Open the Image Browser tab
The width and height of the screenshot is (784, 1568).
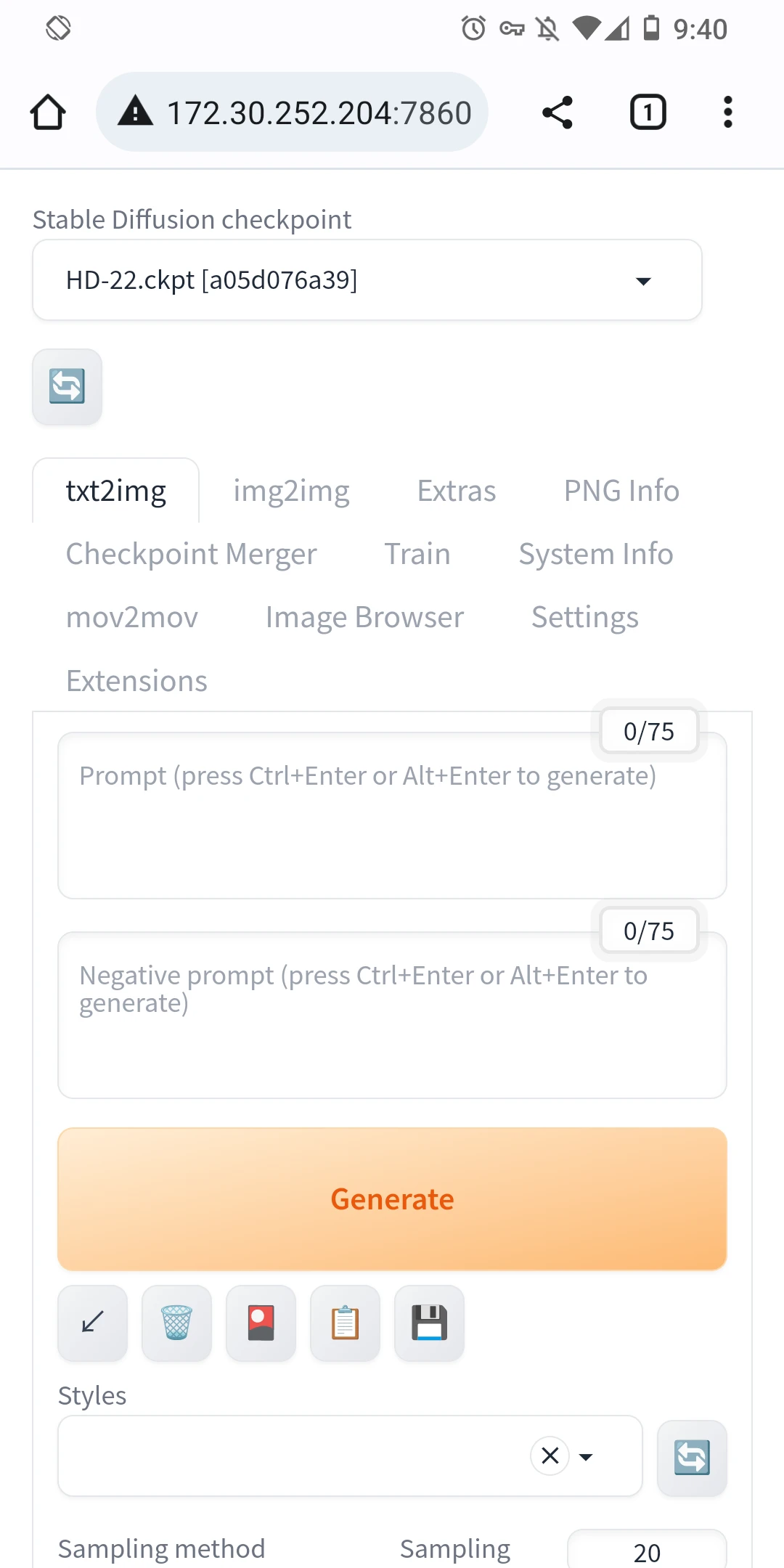(364, 618)
